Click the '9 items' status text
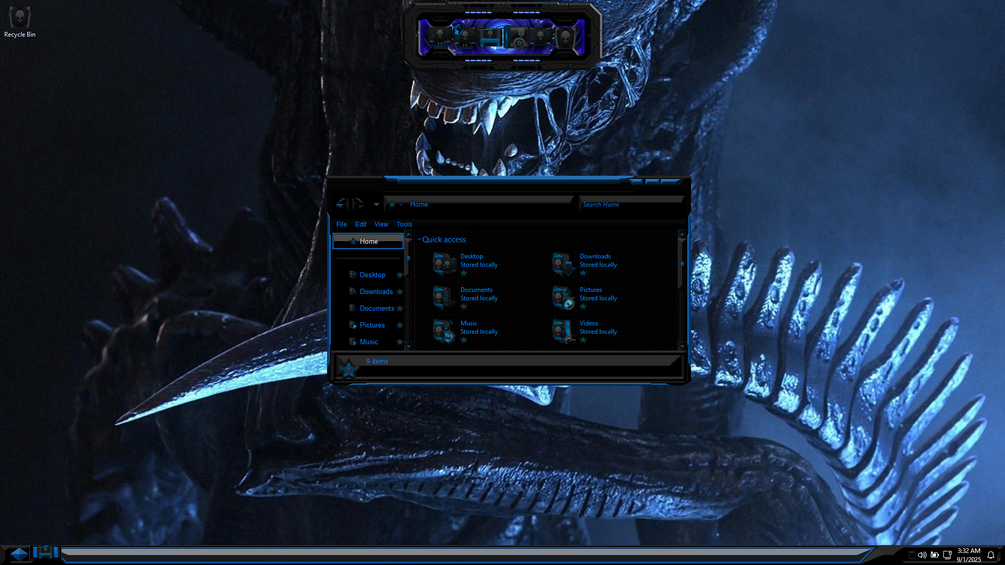 (x=377, y=361)
